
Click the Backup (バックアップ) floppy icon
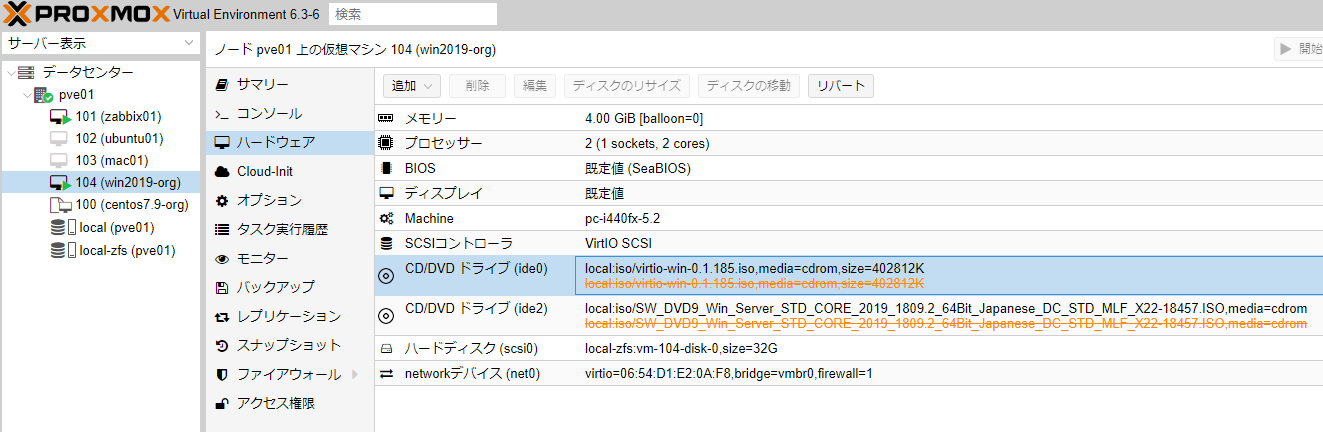coord(223,288)
